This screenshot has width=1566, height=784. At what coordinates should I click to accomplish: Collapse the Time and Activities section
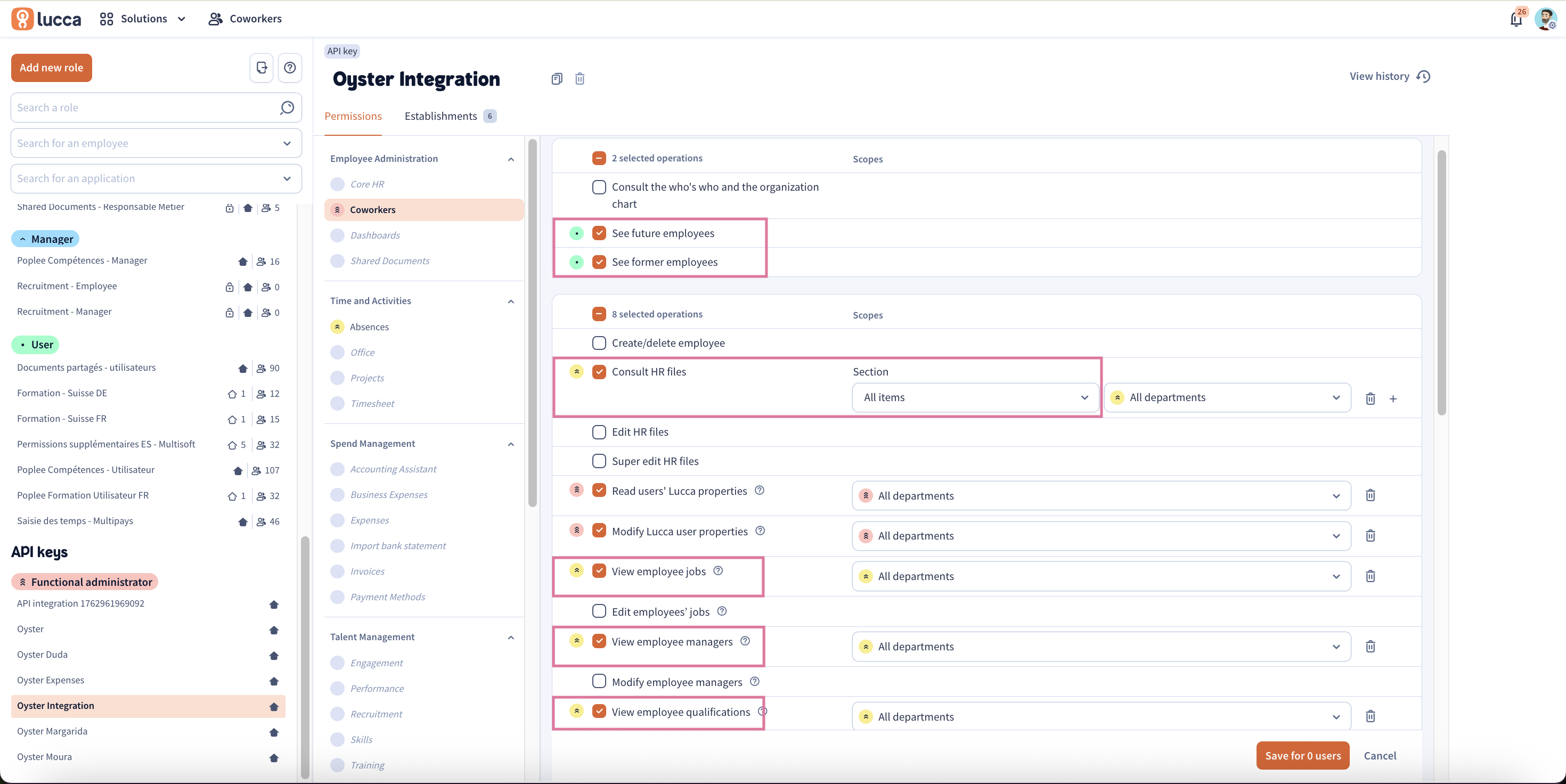pos(511,301)
